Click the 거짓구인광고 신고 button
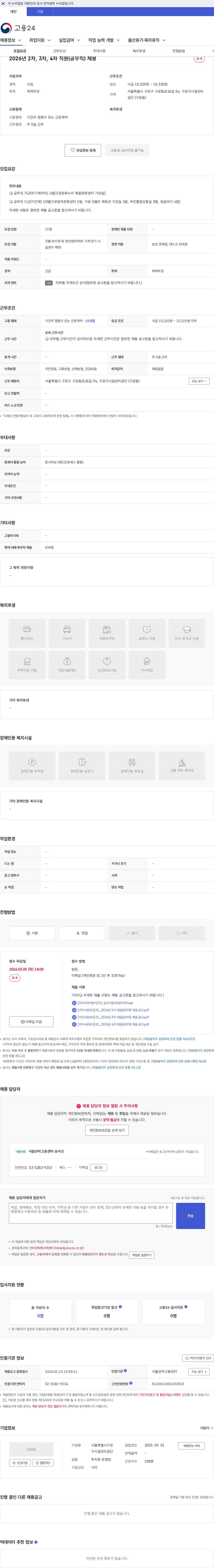 click(x=198, y=1358)
